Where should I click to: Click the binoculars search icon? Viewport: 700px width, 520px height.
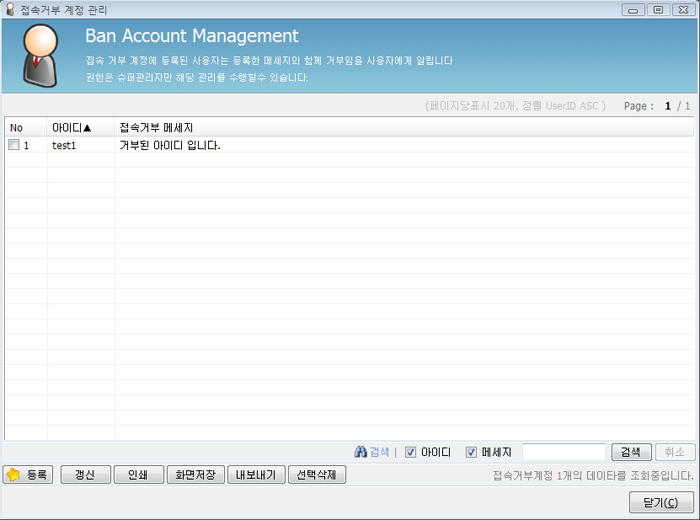click(360, 452)
